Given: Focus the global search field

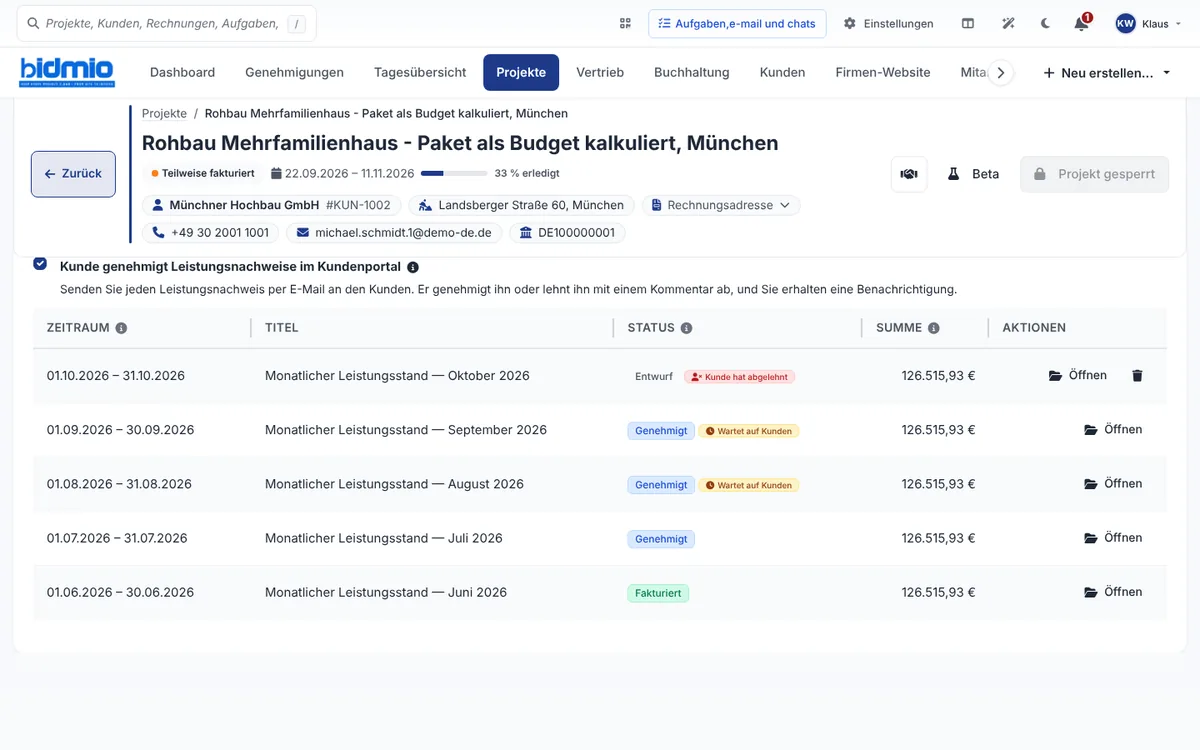Looking at the screenshot, I should click(x=167, y=23).
